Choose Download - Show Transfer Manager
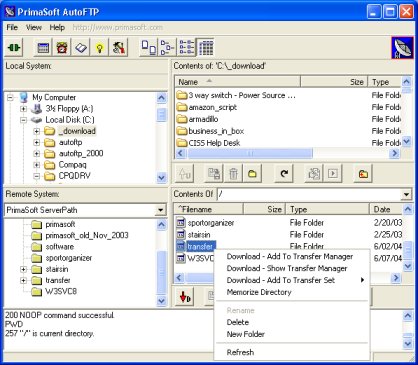The width and height of the screenshot is (418, 365). click(287, 268)
